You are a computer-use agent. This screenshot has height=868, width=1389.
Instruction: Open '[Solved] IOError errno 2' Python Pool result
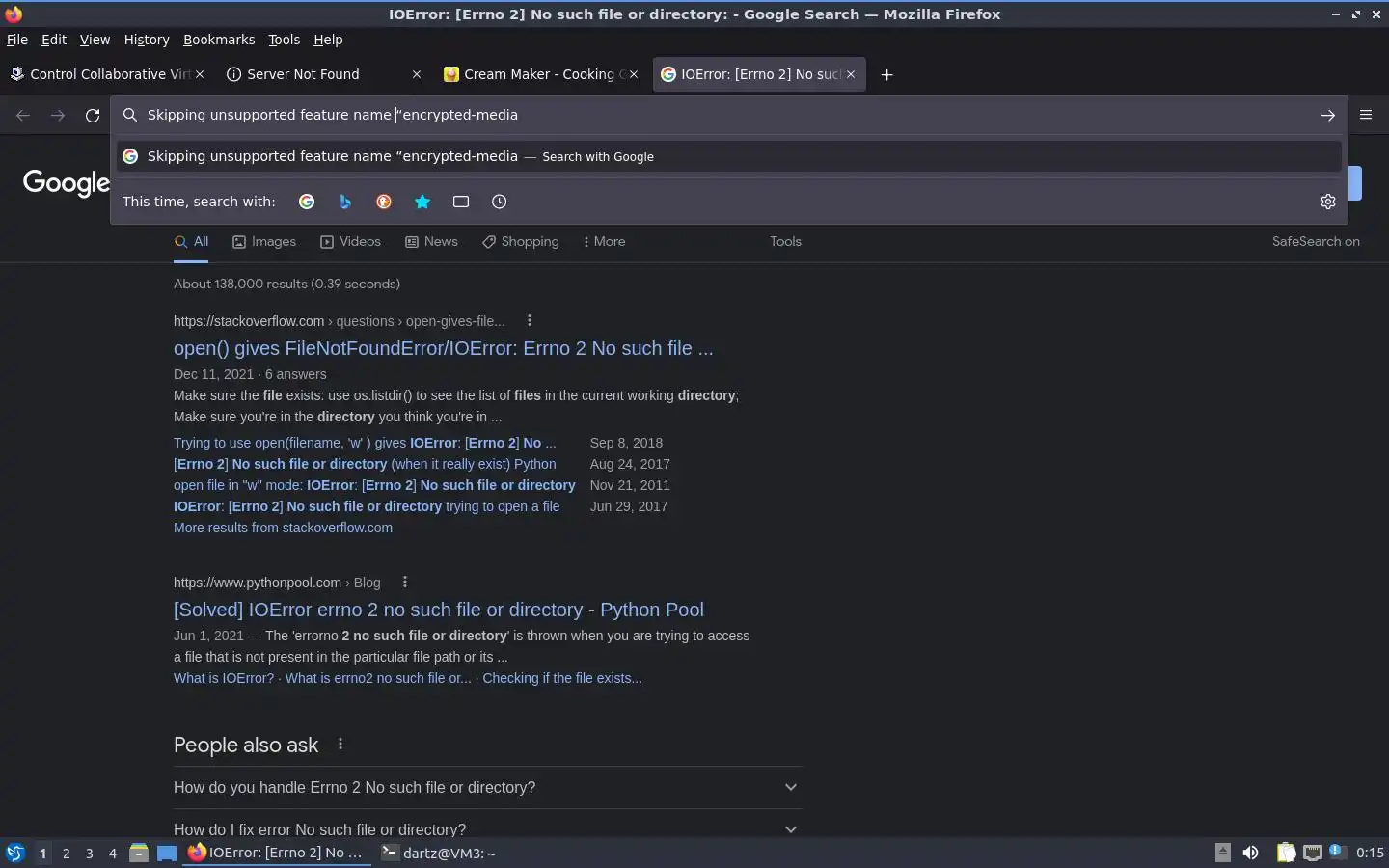click(x=439, y=610)
